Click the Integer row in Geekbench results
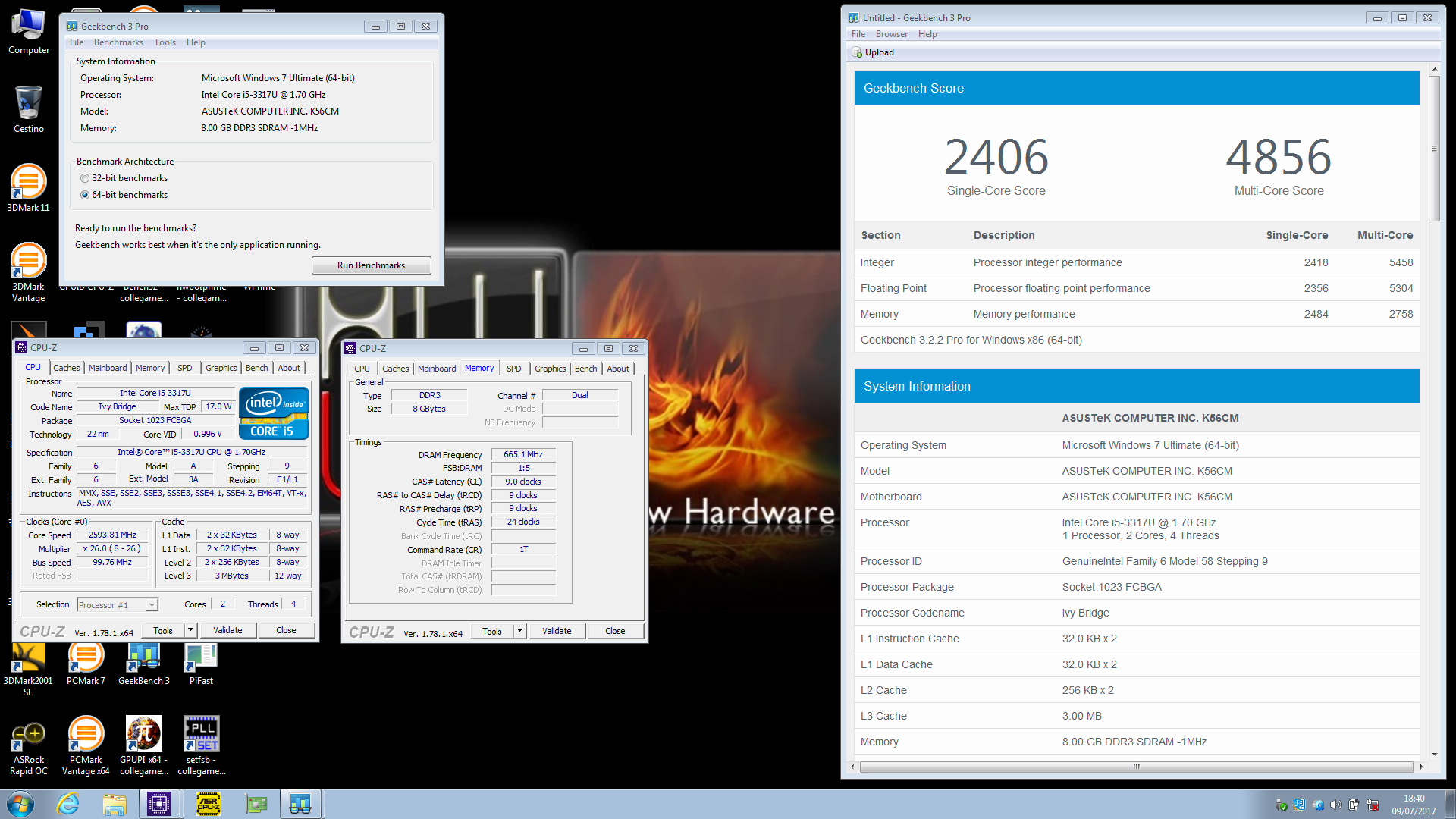1456x819 pixels. (1137, 262)
